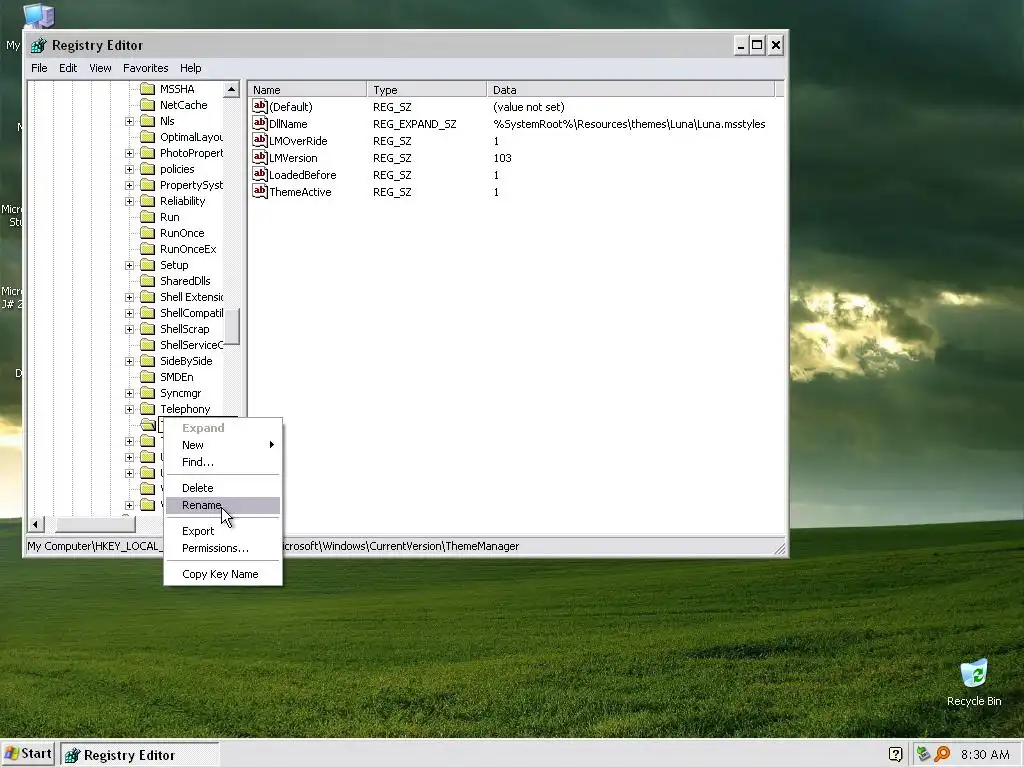Select Export in the context menu
1024x768 pixels.
coord(223,531)
